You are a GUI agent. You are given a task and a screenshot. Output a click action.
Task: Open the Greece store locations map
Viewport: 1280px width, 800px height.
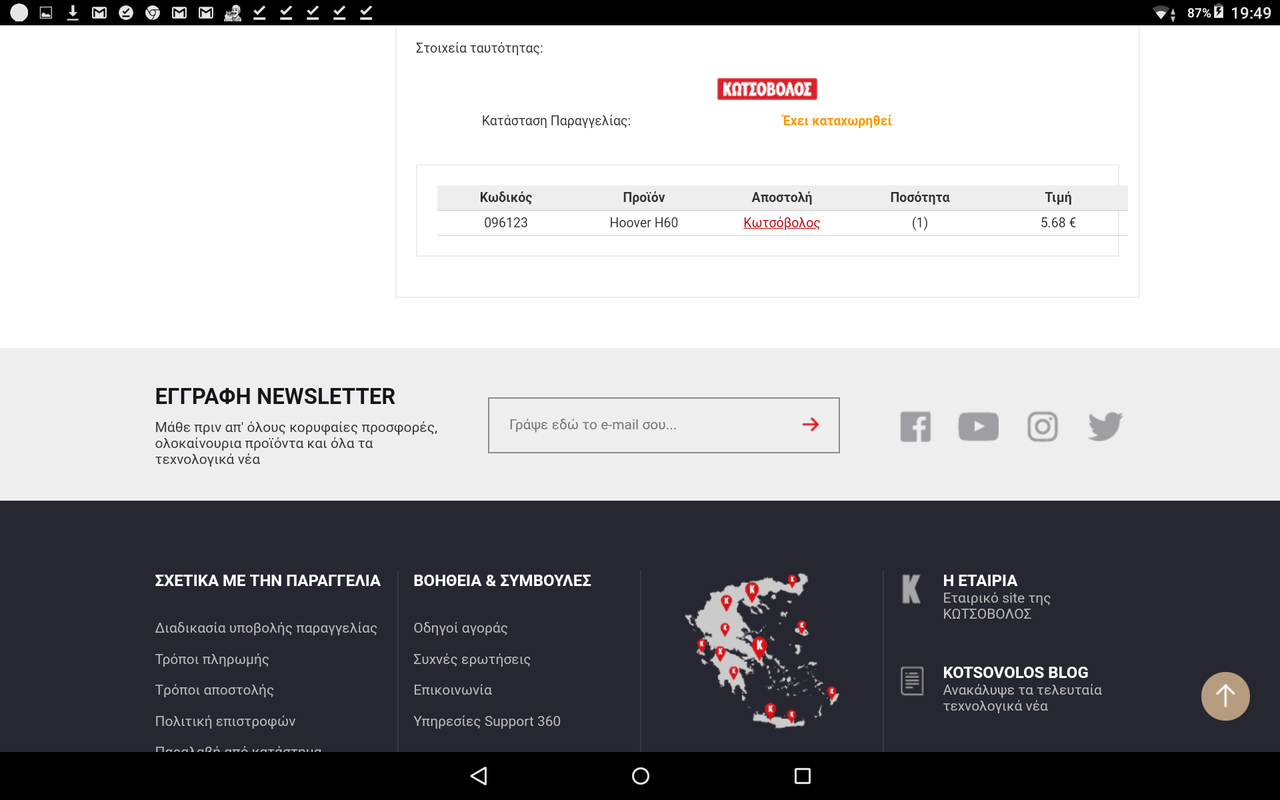tap(761, 650)
